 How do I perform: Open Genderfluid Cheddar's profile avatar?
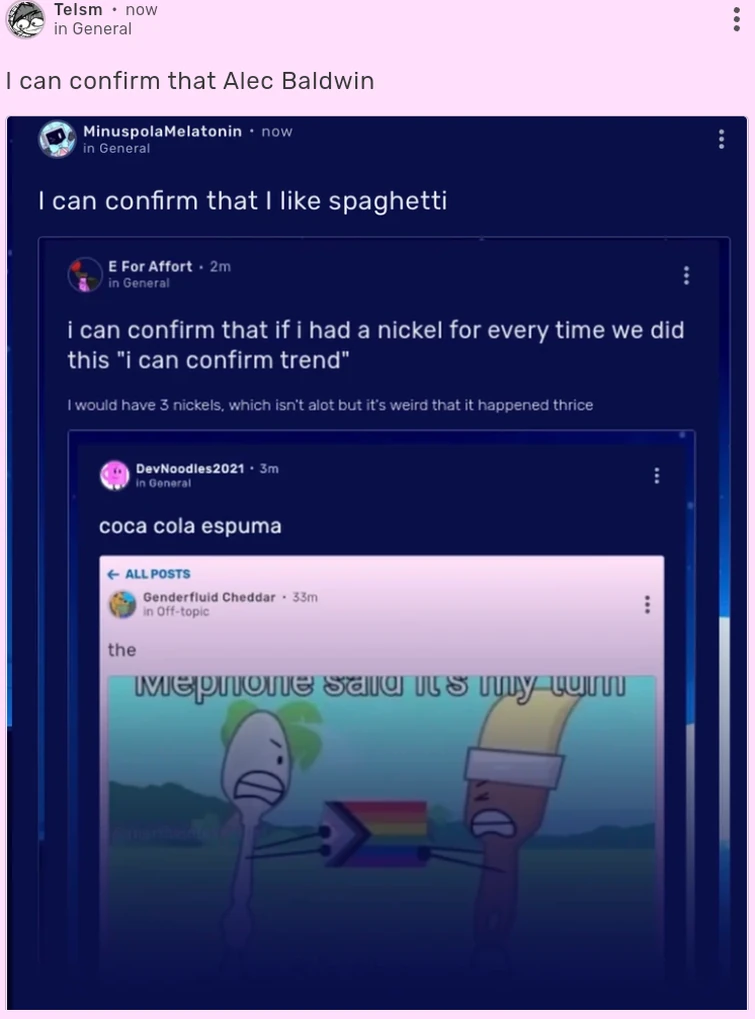122,601
